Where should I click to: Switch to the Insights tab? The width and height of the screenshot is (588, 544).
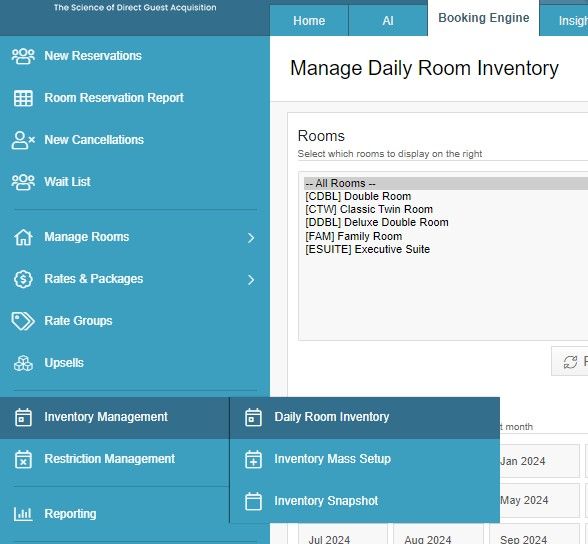pyautogui.click(x=564, y=21)
